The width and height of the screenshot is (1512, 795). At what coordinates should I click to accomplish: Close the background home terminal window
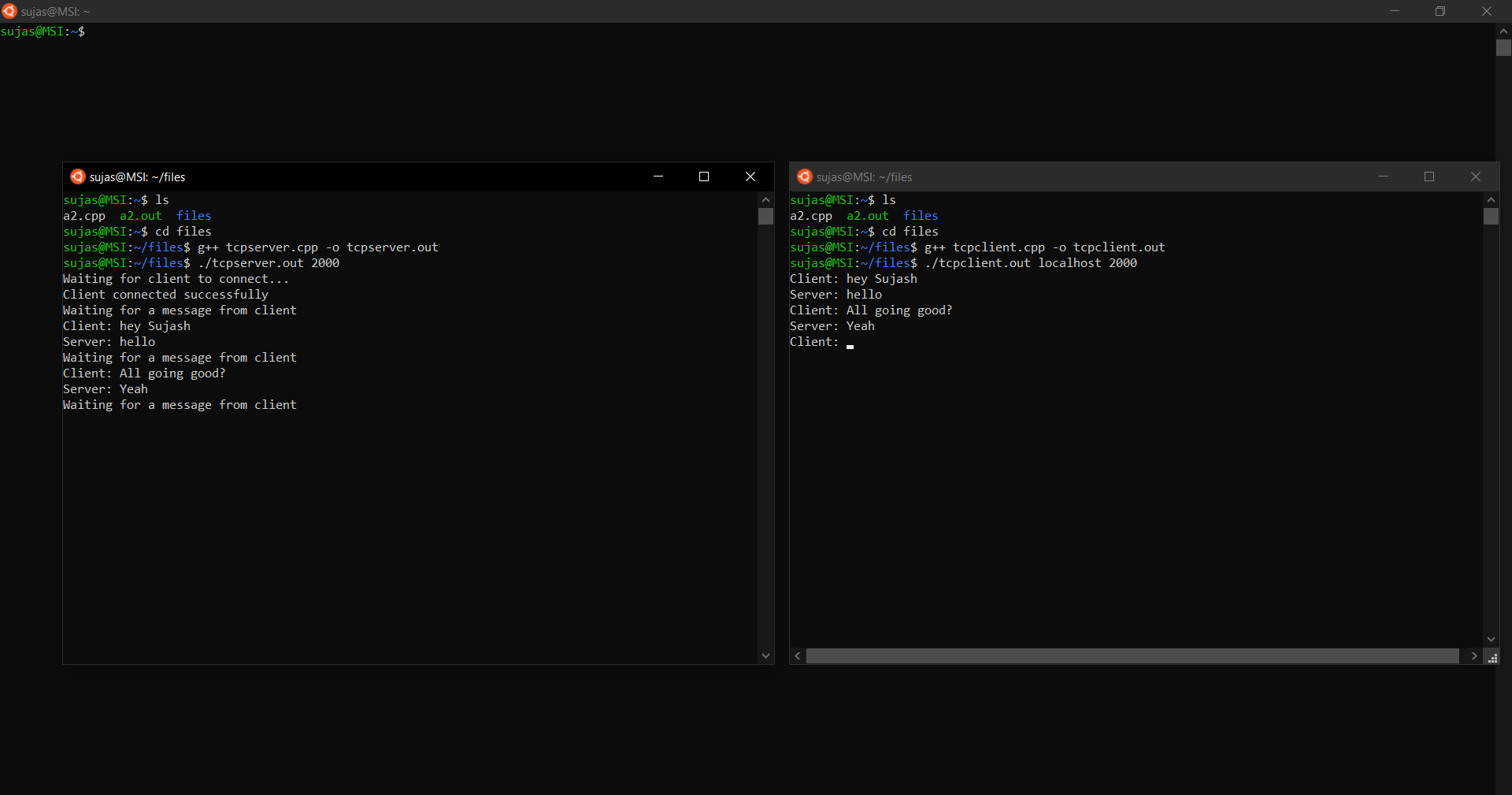(1487, 11)
